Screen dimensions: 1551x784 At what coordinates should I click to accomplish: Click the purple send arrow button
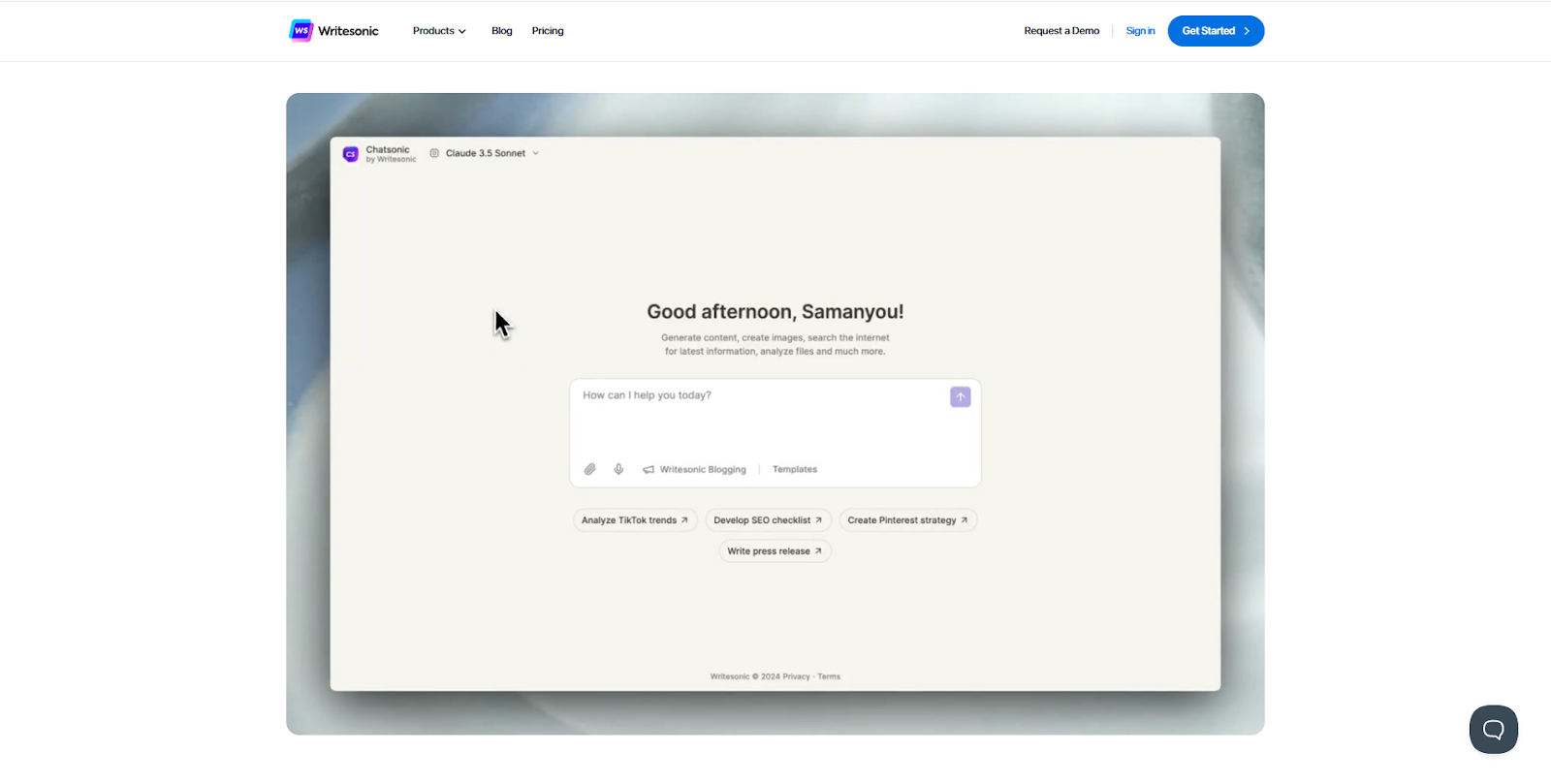click(x=960, y=397)
